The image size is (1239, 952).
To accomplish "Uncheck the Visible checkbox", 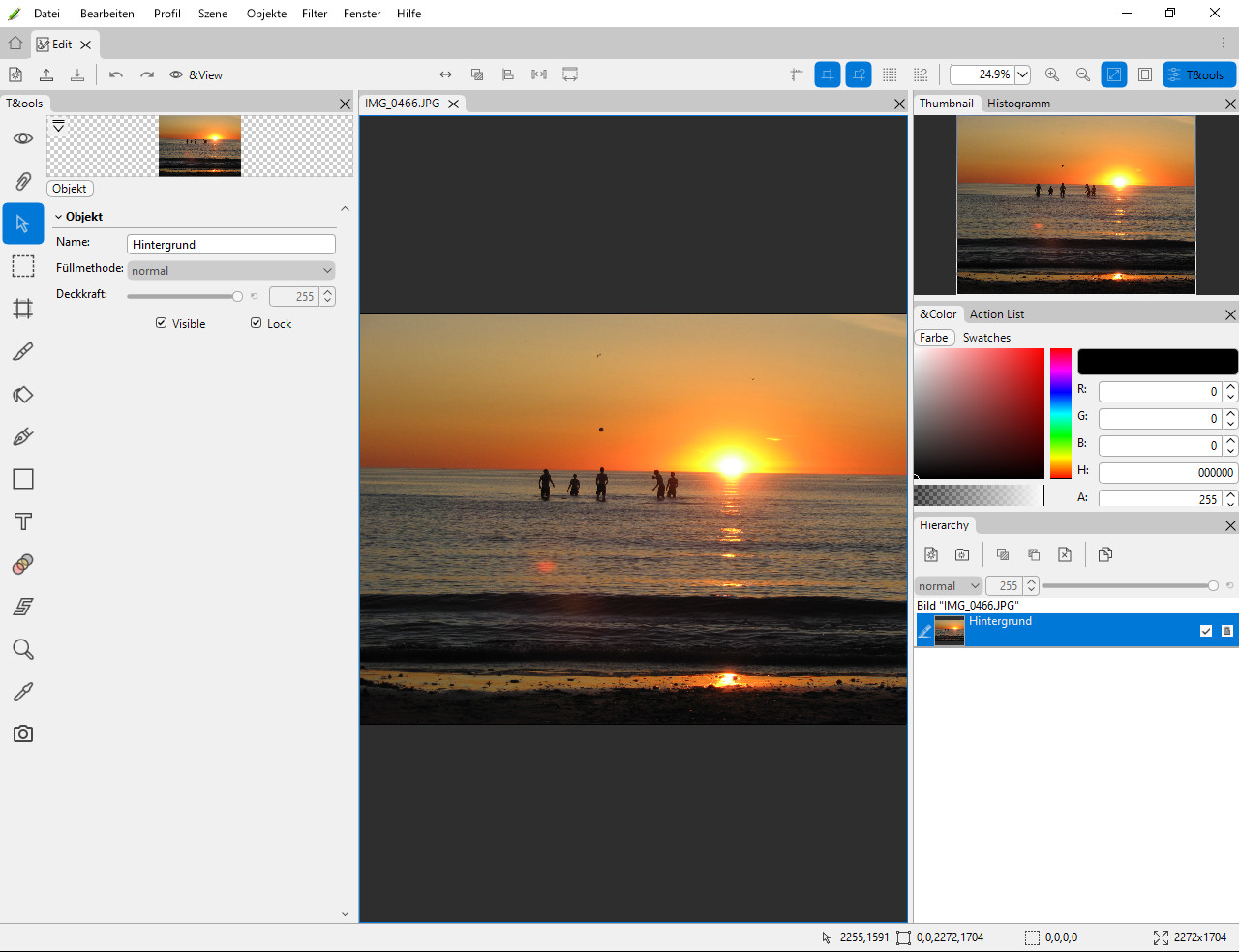I will [162, 323].
